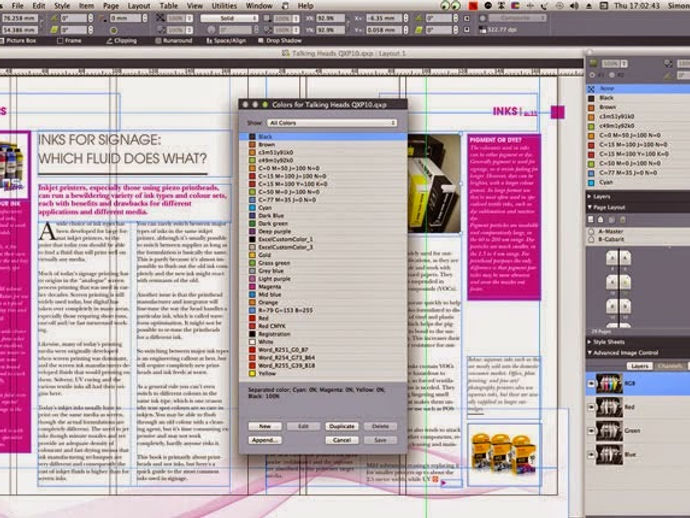Click the duplicate master page icon
690x518 pixels.
pyautogui.click(x=612, y=219)
